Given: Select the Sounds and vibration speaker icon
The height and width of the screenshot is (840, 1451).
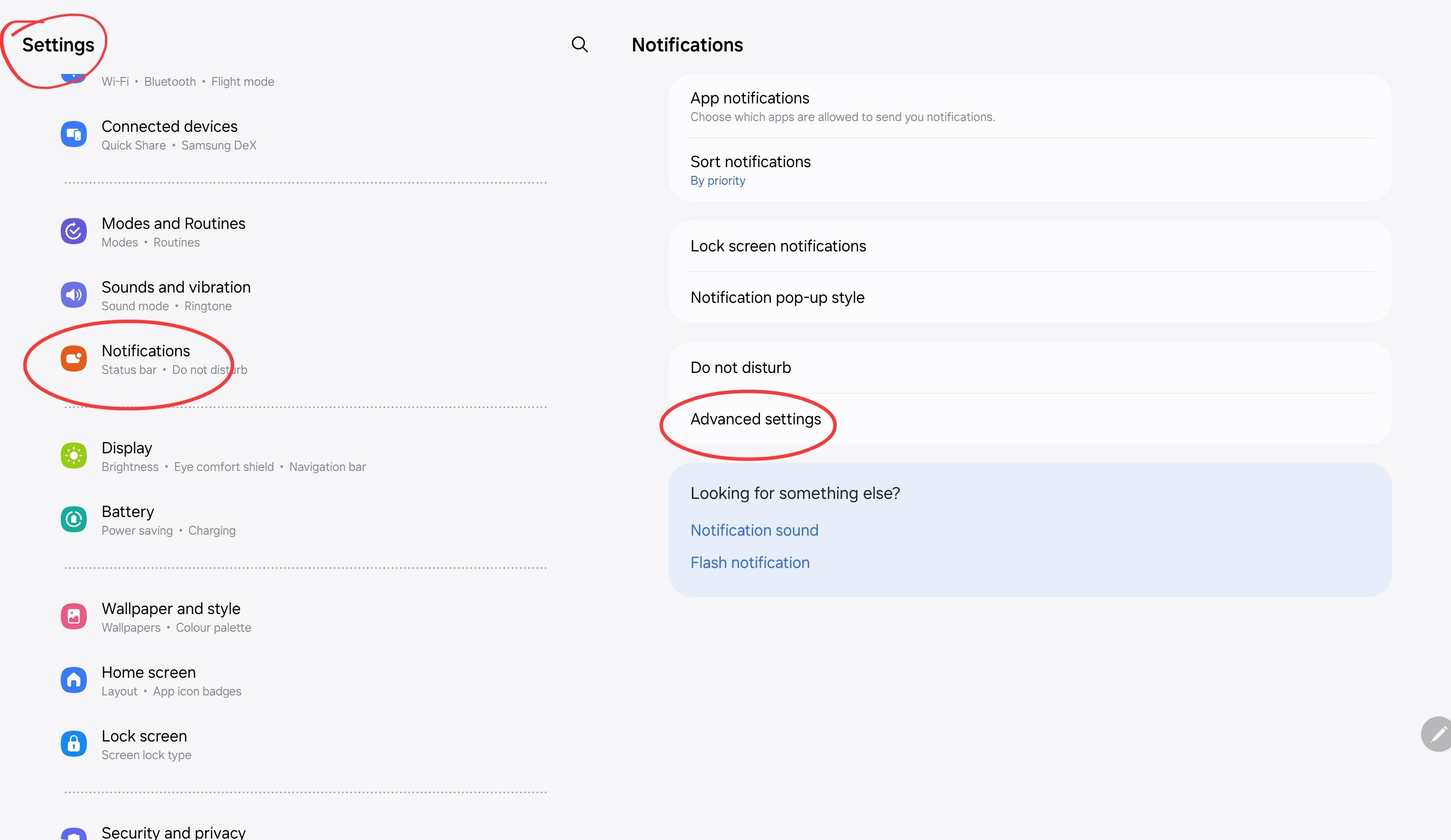Looking at the screenshot, I should click(x=74, y=295).
